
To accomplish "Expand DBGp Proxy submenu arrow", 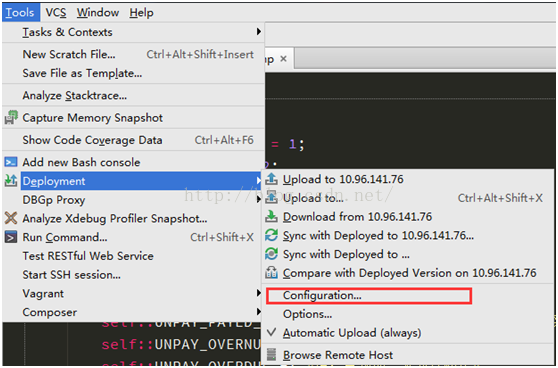I will tap(259, 200).
